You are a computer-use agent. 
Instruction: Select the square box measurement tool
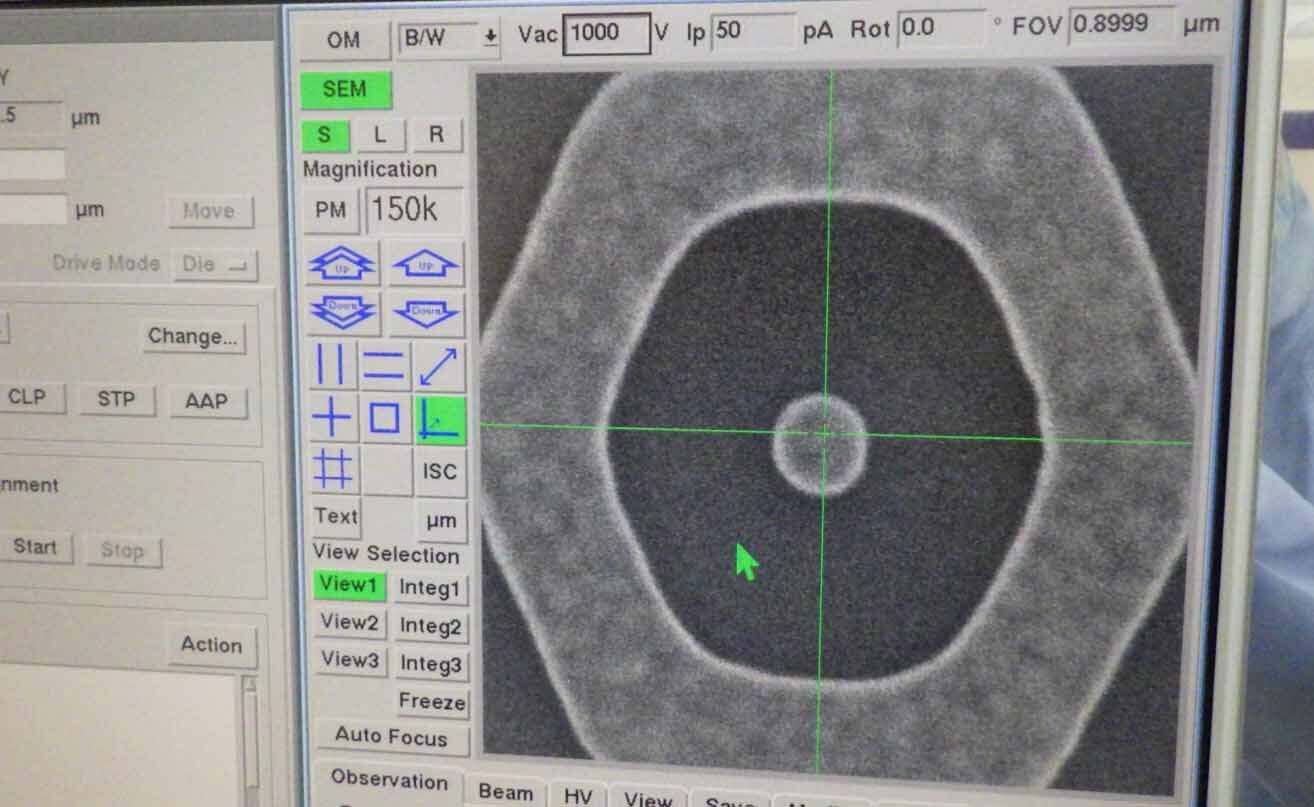(x=385, y=418)
